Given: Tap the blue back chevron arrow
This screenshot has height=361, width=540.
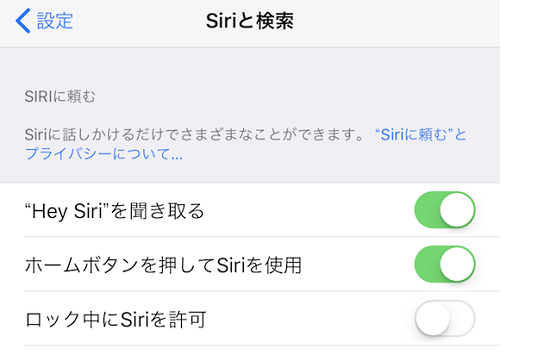Looking at the screenshot, I should tap(23, 21).
